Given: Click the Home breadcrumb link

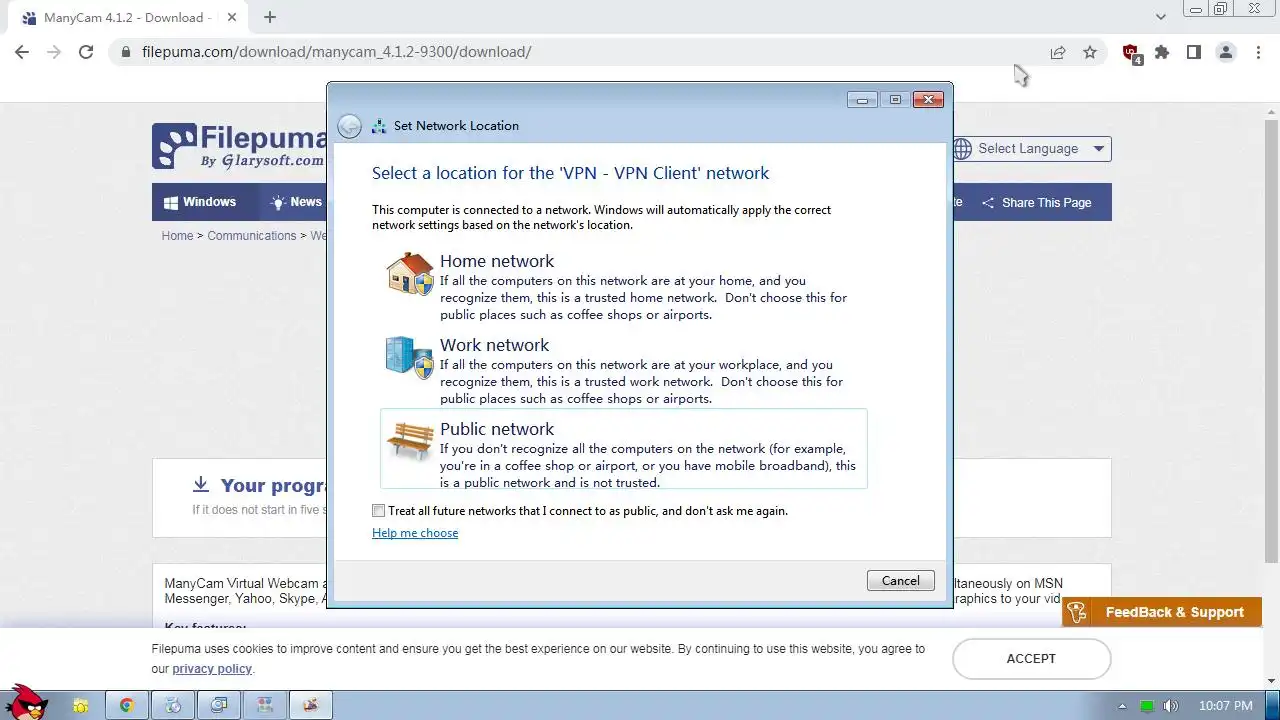Looking at the screenshot, I should [177, 236].
